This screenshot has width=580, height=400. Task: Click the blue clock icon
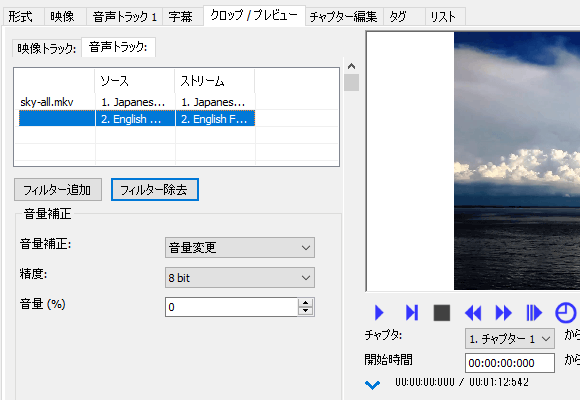coord(565,313)
